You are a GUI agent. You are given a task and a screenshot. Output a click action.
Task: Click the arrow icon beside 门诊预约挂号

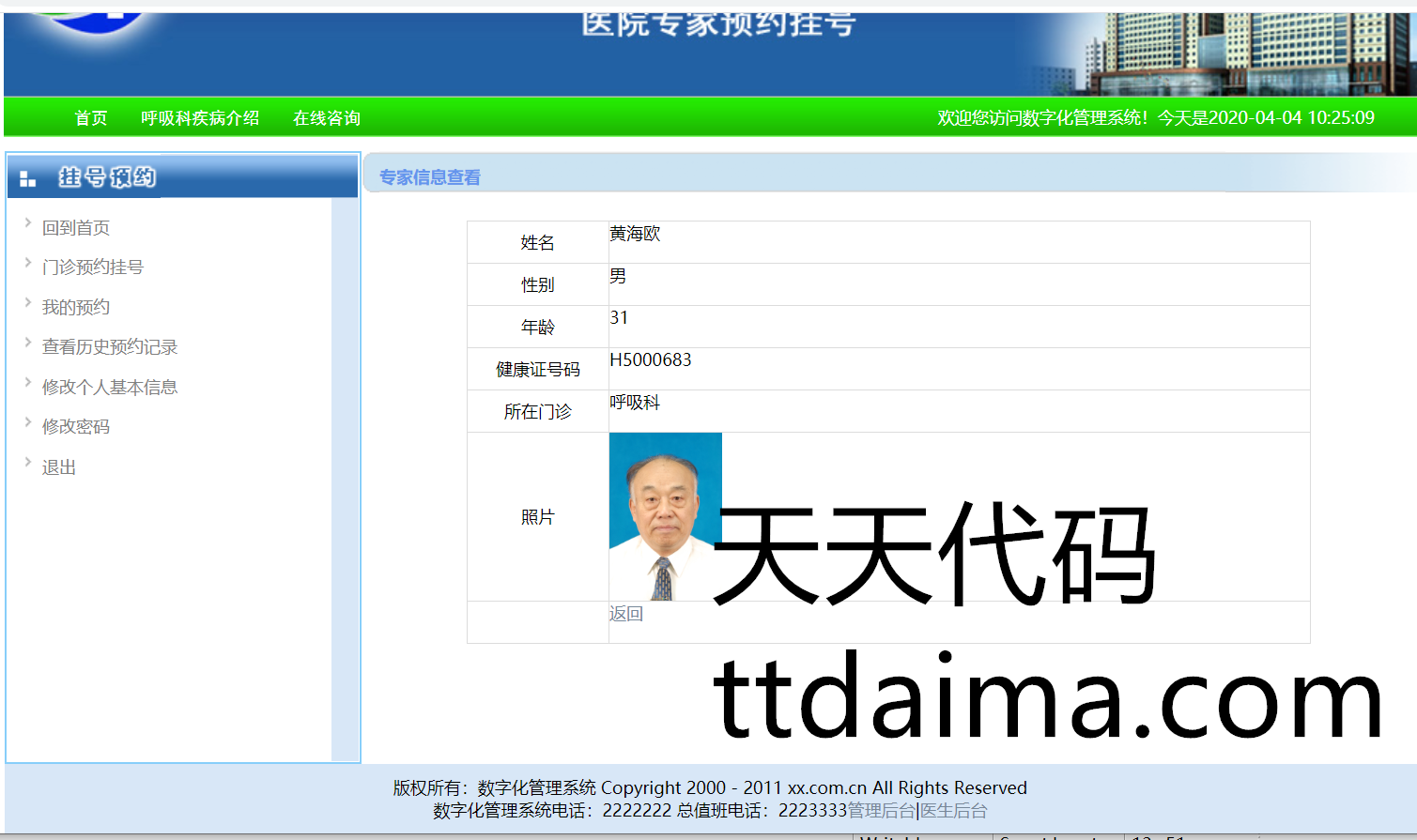tap(28, 263)
